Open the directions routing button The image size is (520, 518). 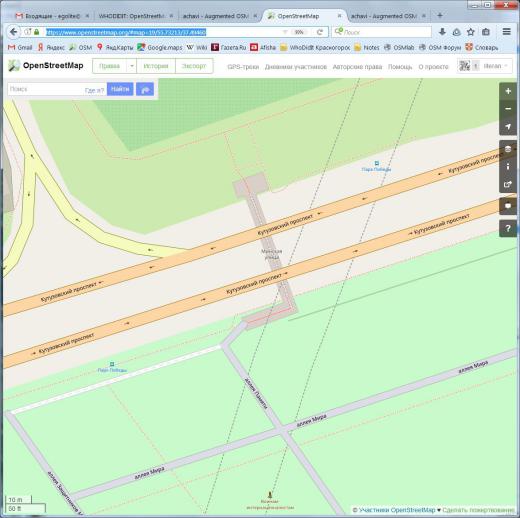tap(145, 89)
